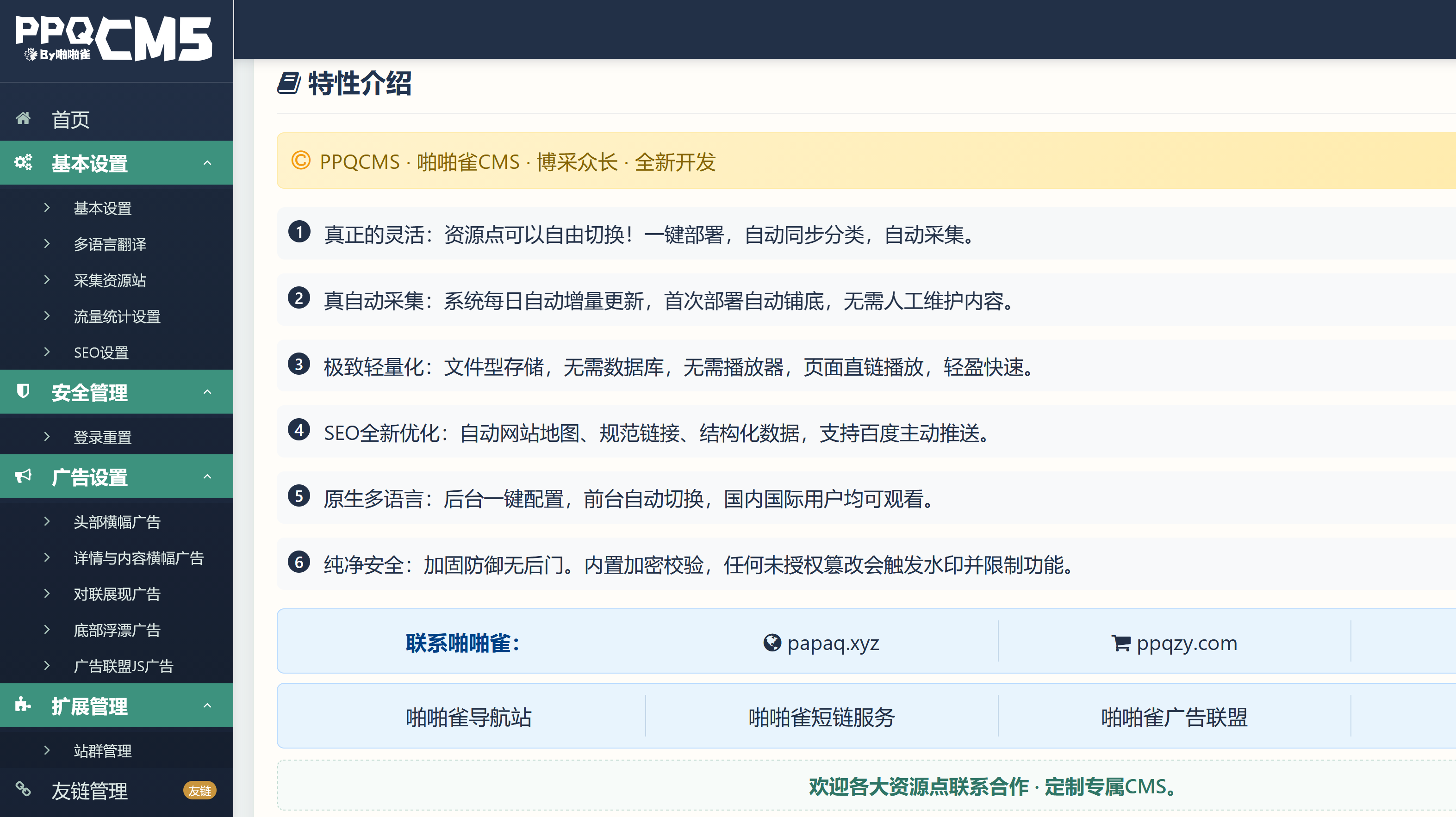Collapse the 广告设置 section chevron
This screenshot has width=1456, height=817.
(207, 477)
